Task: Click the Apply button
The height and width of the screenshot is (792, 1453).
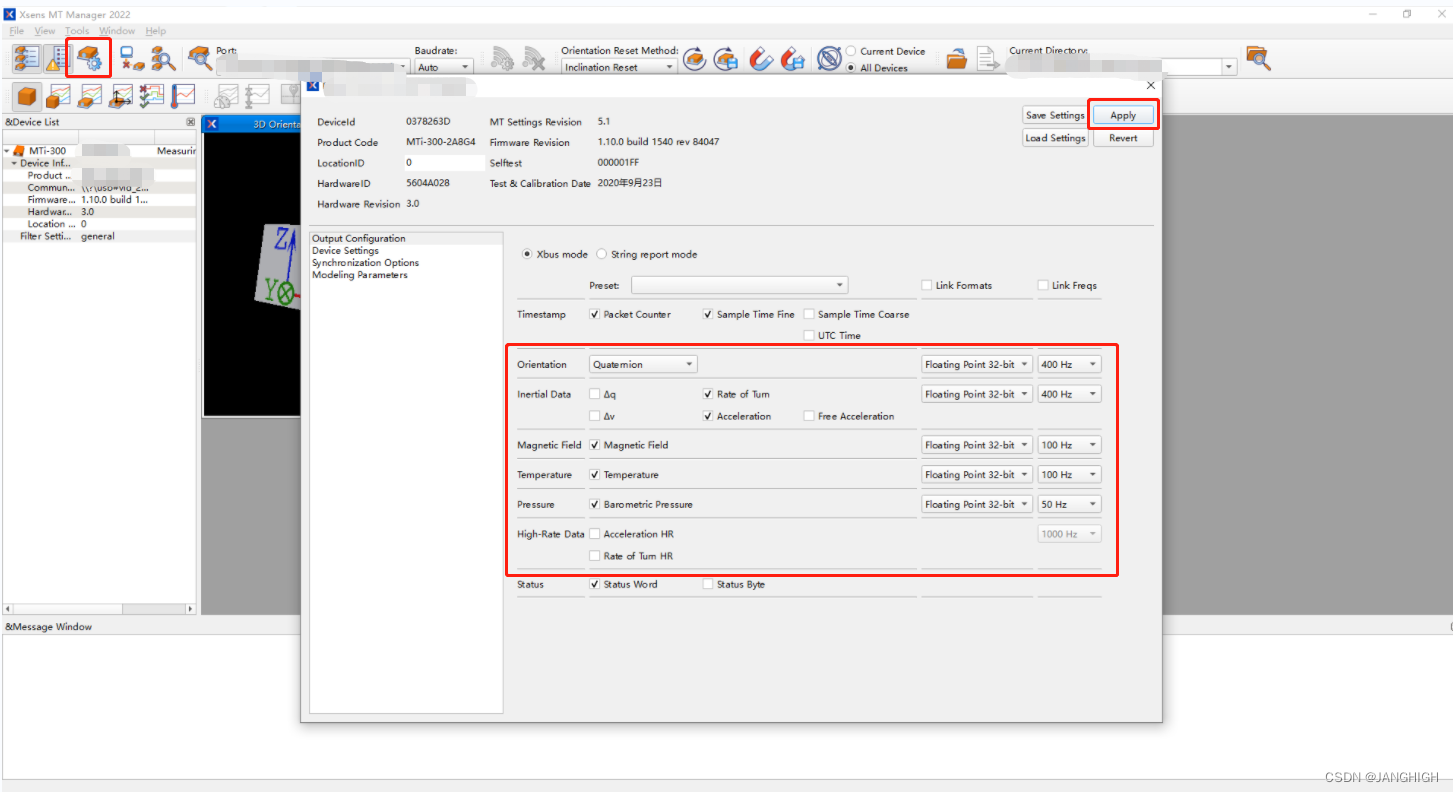Action: [x=1123, y=115]
